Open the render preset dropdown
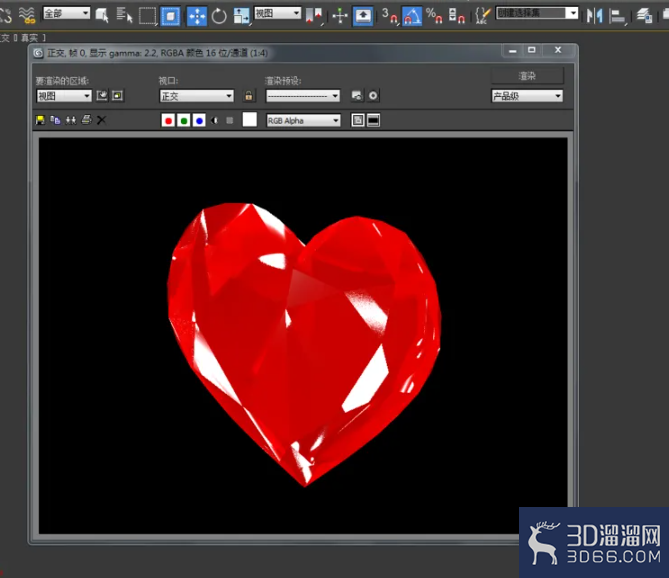The image size is (669, 578). click(x=303, y=96)
